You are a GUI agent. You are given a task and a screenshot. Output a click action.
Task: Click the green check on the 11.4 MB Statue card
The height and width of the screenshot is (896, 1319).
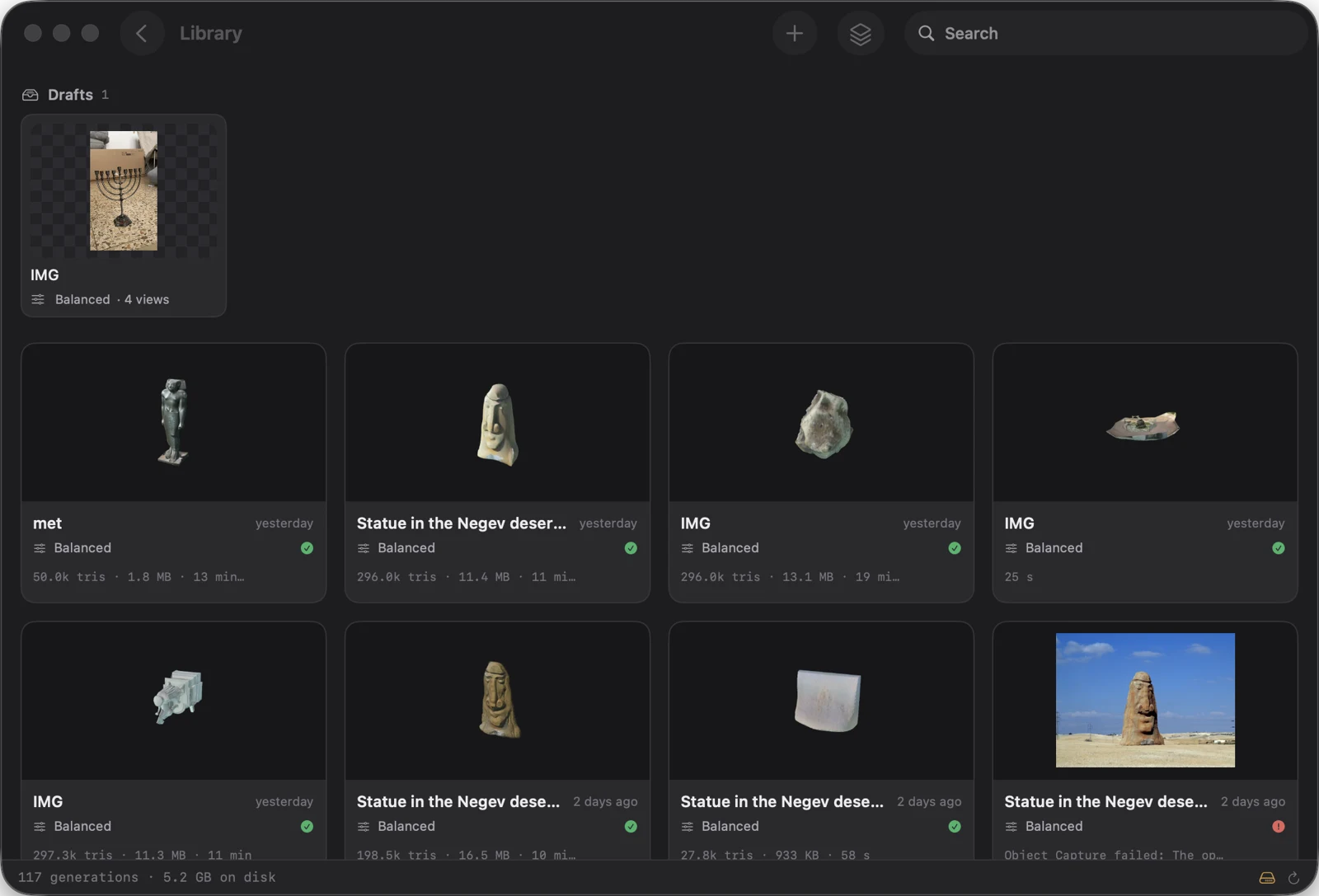pyautogui.click(x=631, y=548)
